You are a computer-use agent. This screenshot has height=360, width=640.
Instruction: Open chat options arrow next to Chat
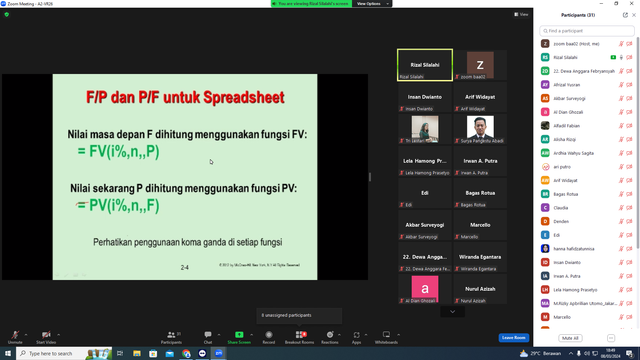coord(219,335)
